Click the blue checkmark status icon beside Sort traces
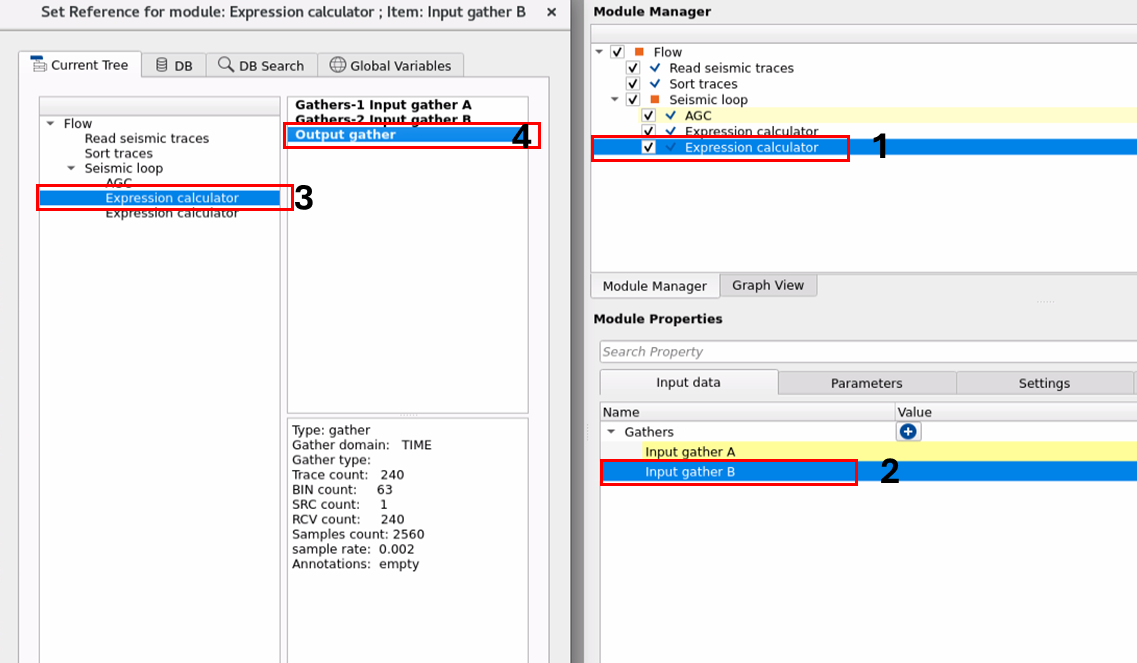The image size is (1137, 663). (x=655, y=83)
